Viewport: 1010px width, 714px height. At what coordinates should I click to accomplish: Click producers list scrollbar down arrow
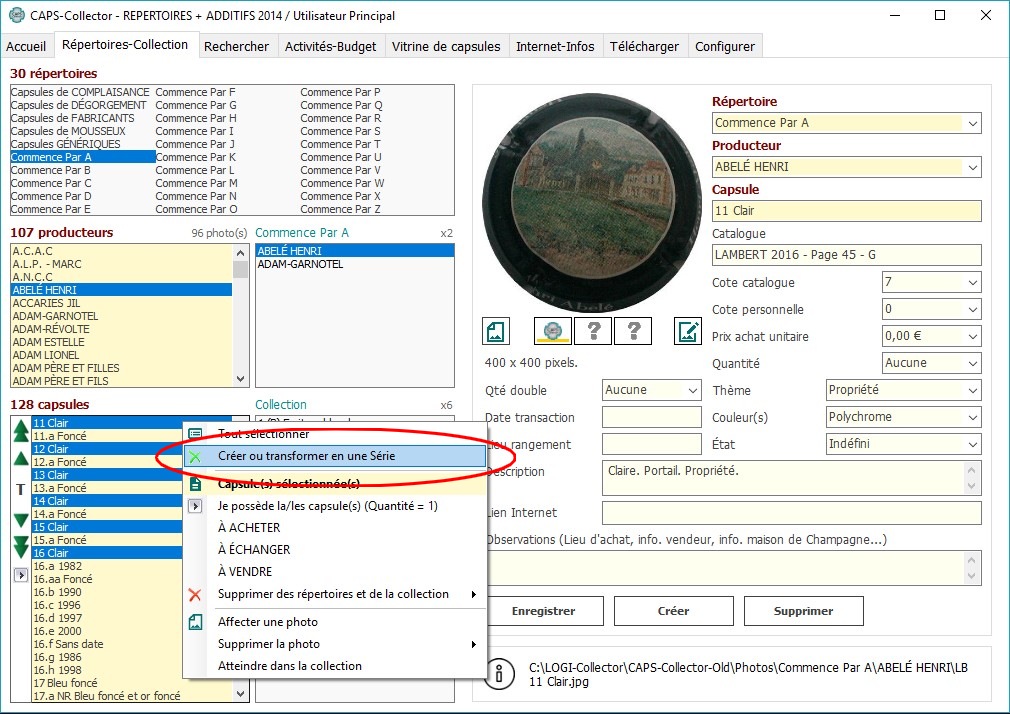(x=241, y=379)
